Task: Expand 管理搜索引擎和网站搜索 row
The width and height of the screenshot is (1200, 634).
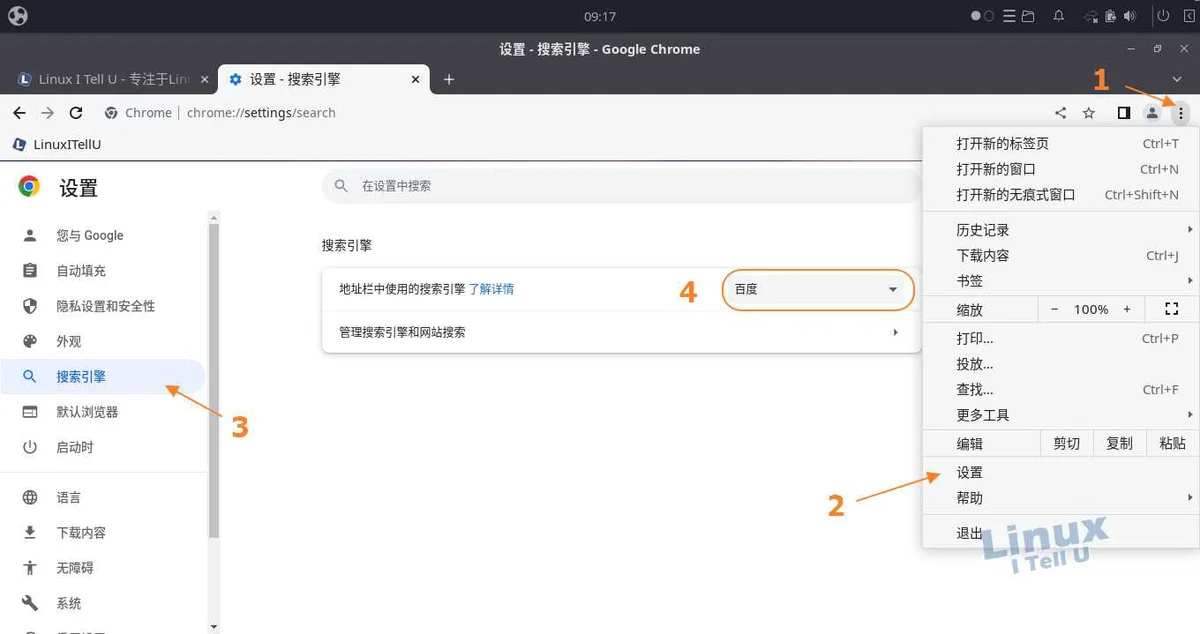Action: [621, 332]
